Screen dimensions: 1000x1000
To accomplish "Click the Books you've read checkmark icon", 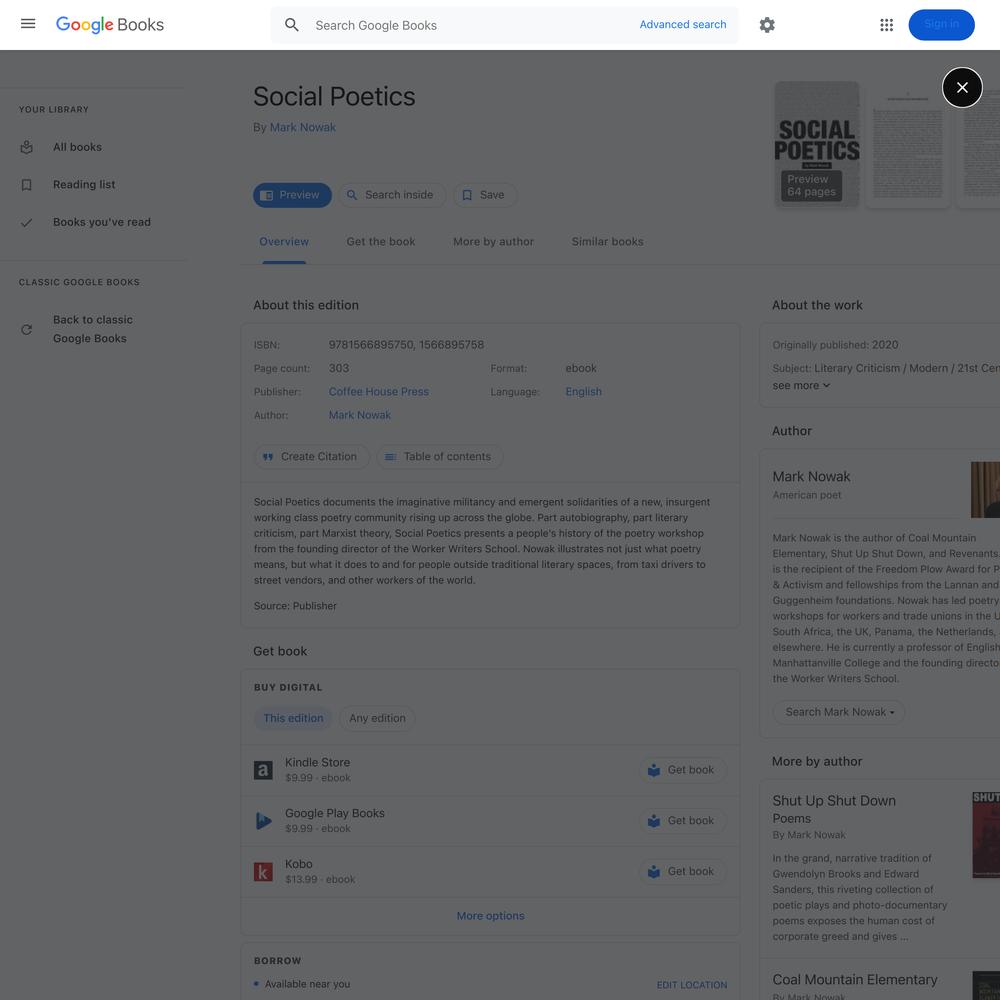I will [x=26, y=223].
